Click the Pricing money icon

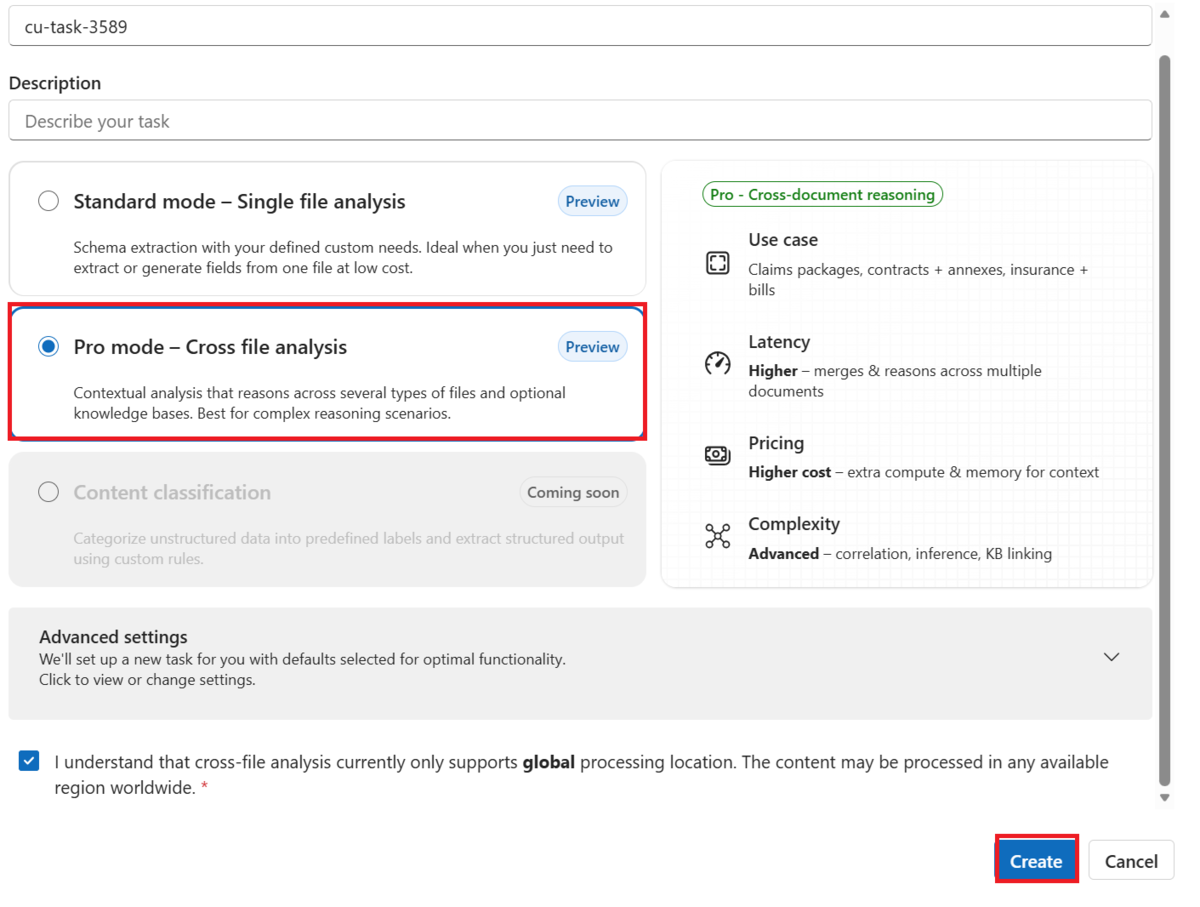[717, 455]
